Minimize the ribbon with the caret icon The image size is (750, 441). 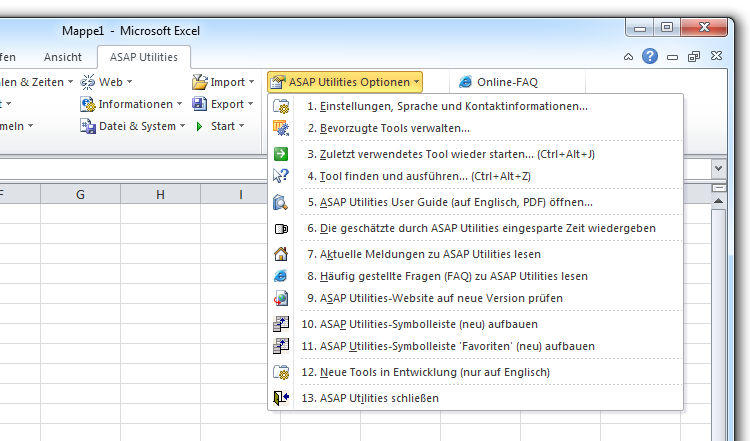(629, 56)
